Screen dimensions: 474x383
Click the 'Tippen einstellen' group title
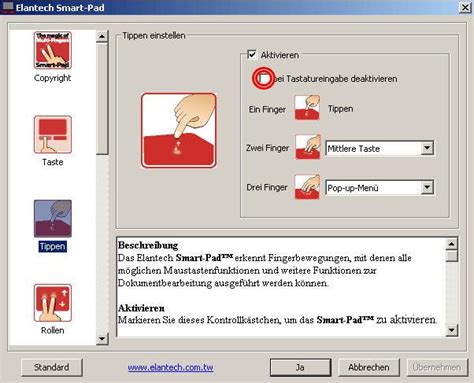pos(154,36)
